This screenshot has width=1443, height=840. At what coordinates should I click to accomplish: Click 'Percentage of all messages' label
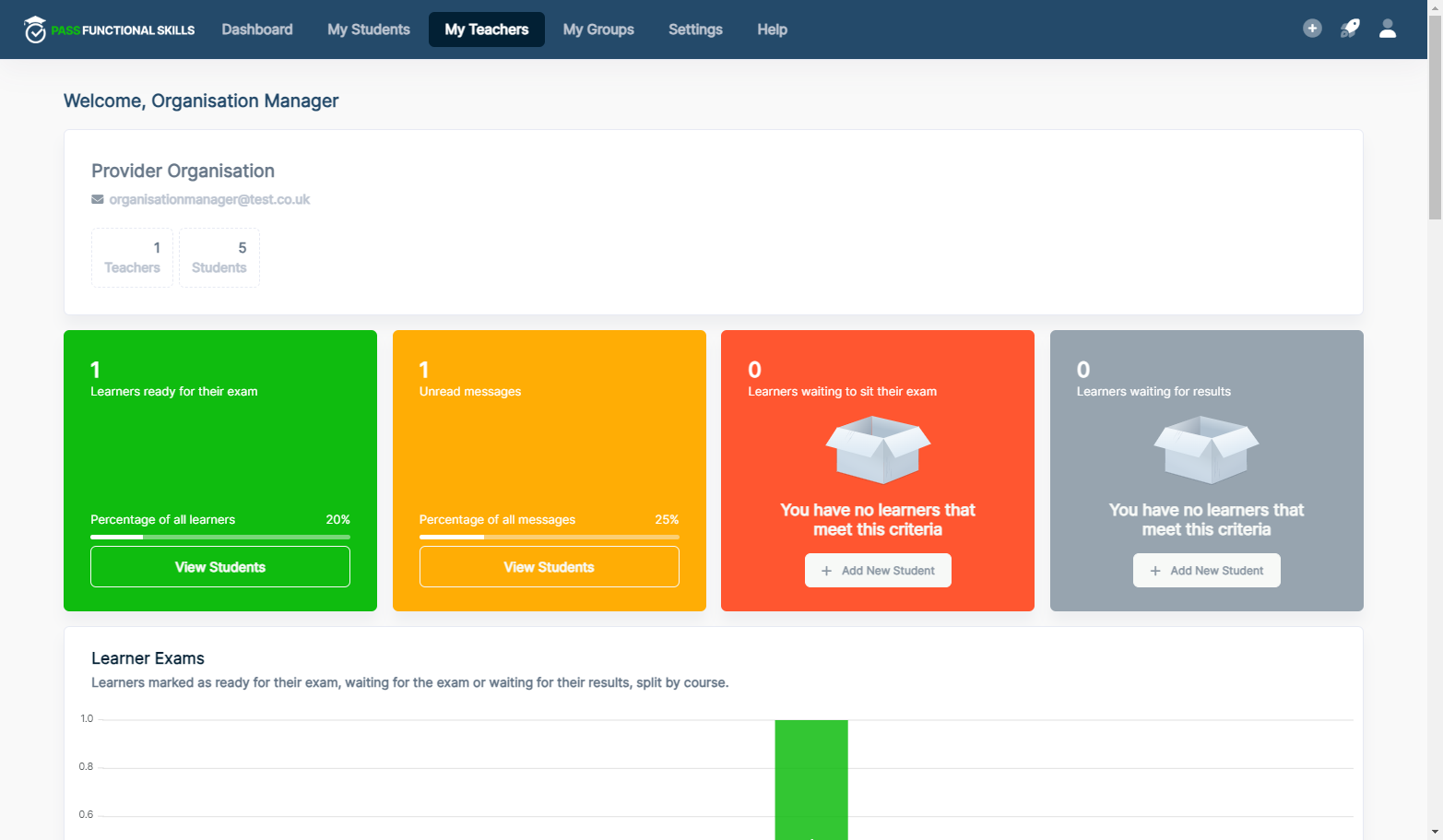point(497,520)
